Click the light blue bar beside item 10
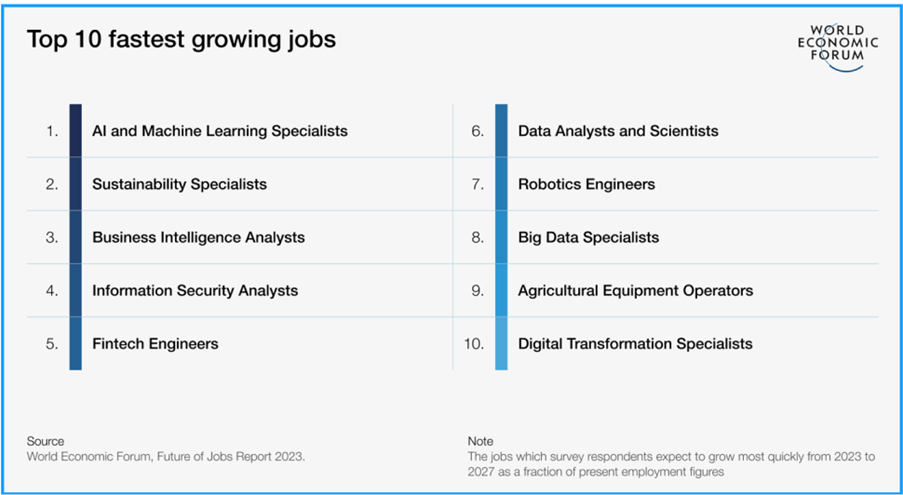 (x=502, y=344)
